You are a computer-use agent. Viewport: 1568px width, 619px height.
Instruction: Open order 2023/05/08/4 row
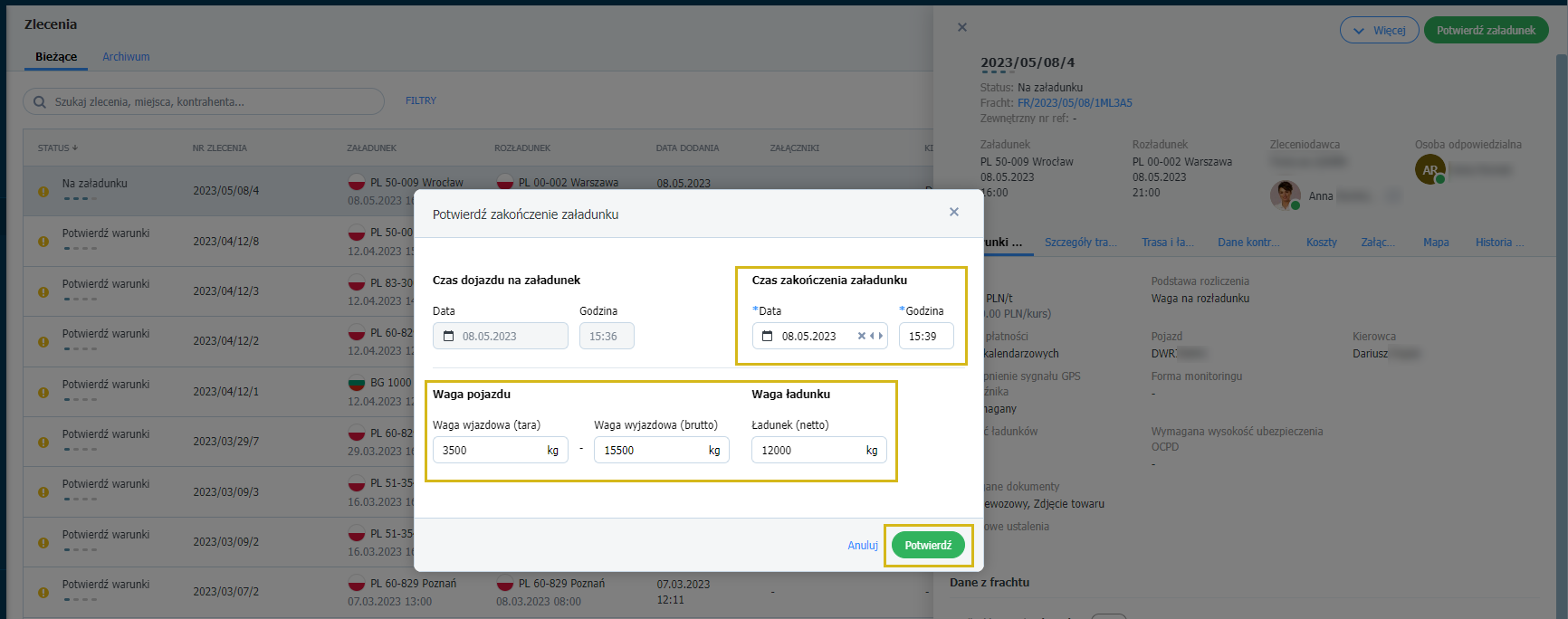pyautogui.click(x=226, y=191)
